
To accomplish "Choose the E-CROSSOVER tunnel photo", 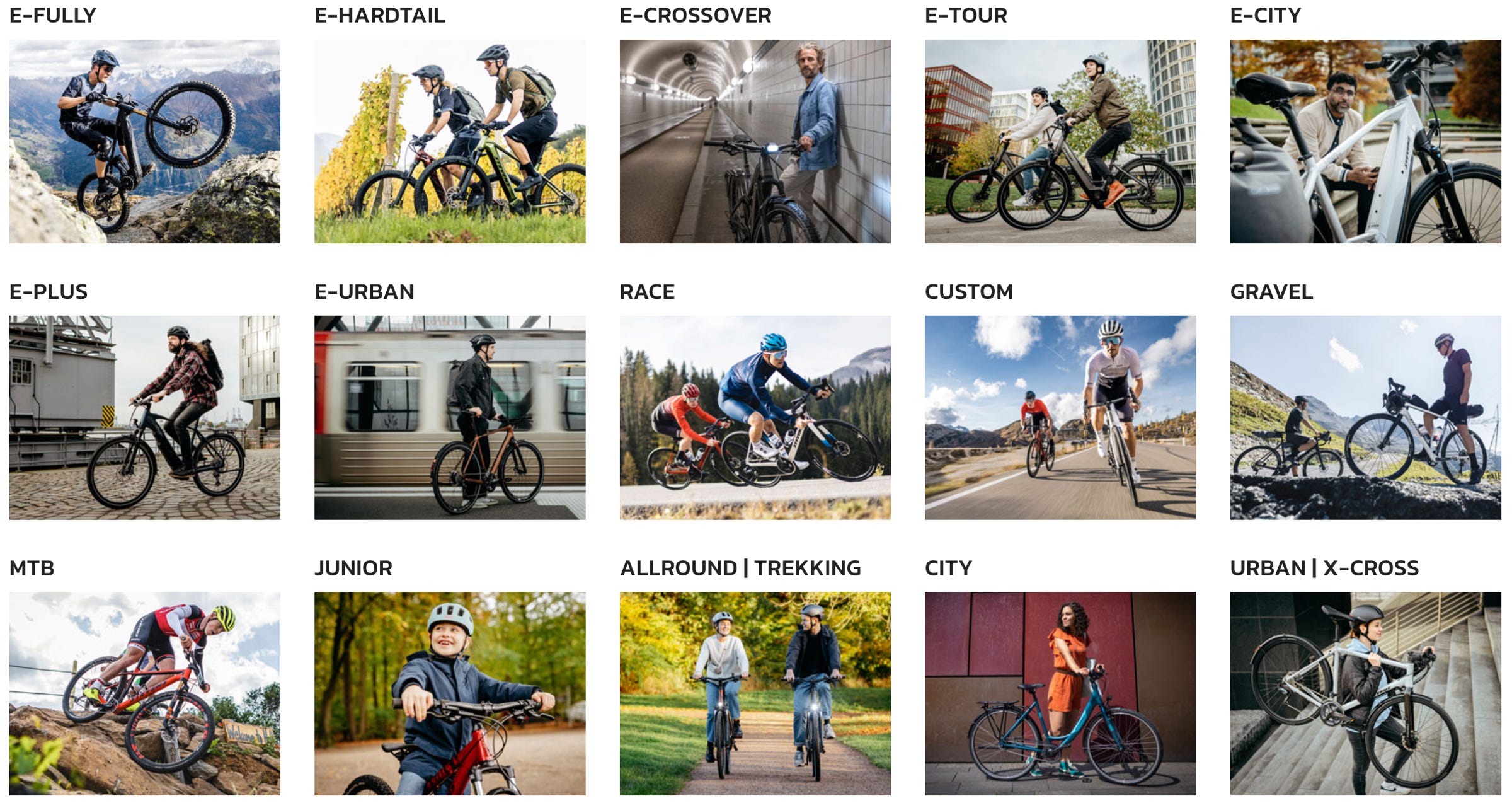I will (755, 142).
